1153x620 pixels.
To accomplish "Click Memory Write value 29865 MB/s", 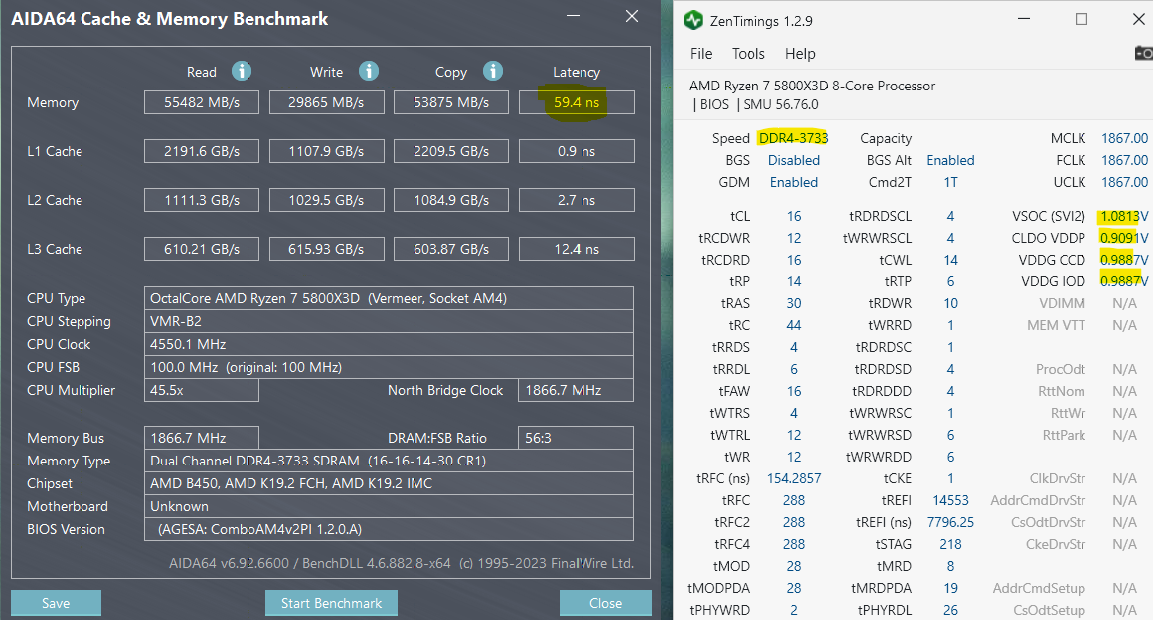I will 326,102.
